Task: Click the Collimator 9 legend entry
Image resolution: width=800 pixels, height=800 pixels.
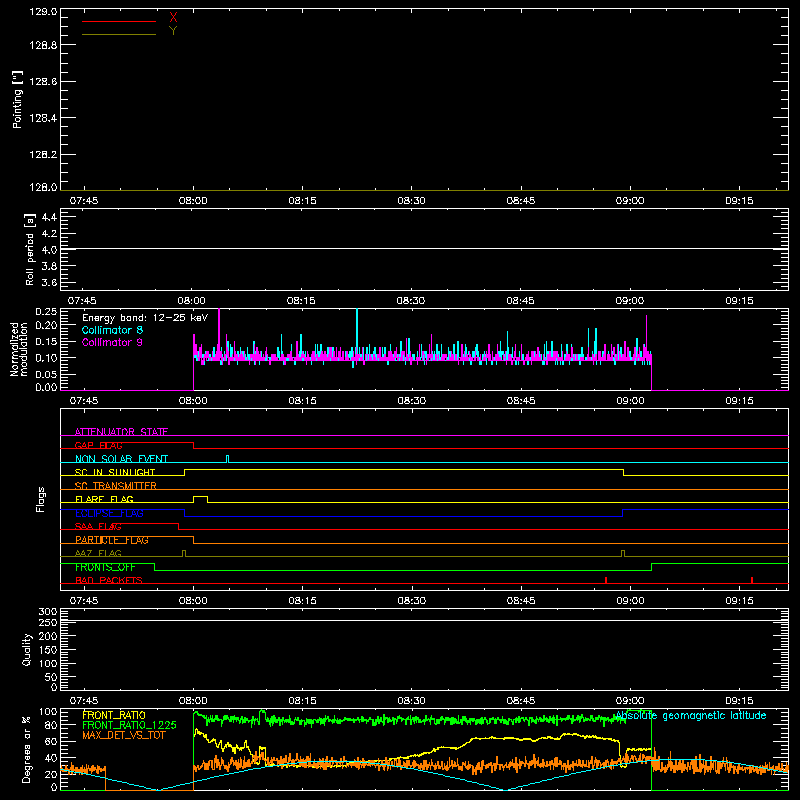Action: 112,342
